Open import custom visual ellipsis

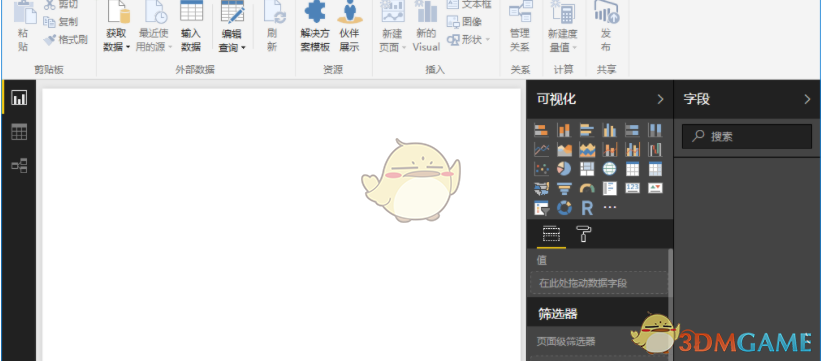click(x=609, y=208)
